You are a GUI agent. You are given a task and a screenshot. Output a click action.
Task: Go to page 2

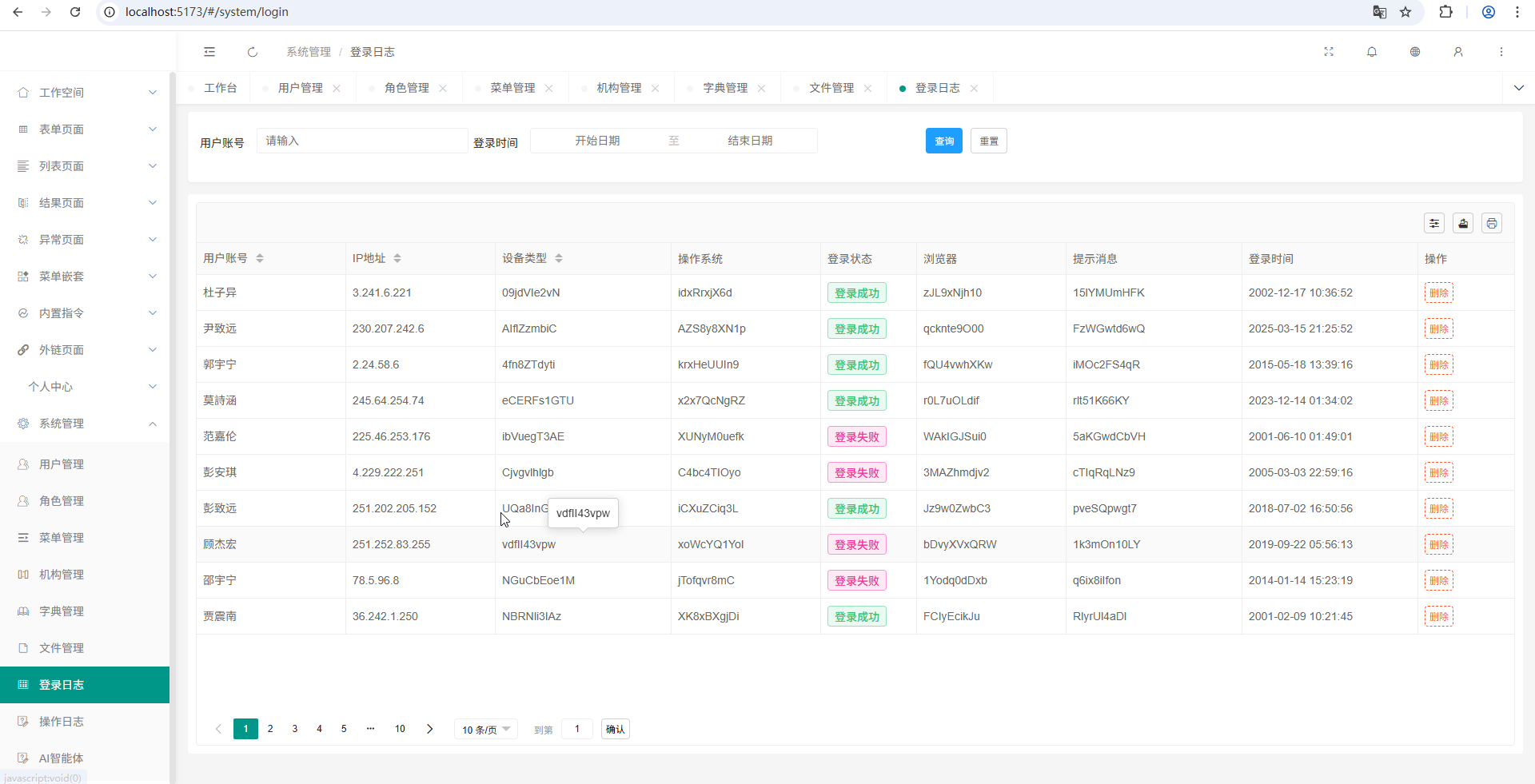coord(270,729)
